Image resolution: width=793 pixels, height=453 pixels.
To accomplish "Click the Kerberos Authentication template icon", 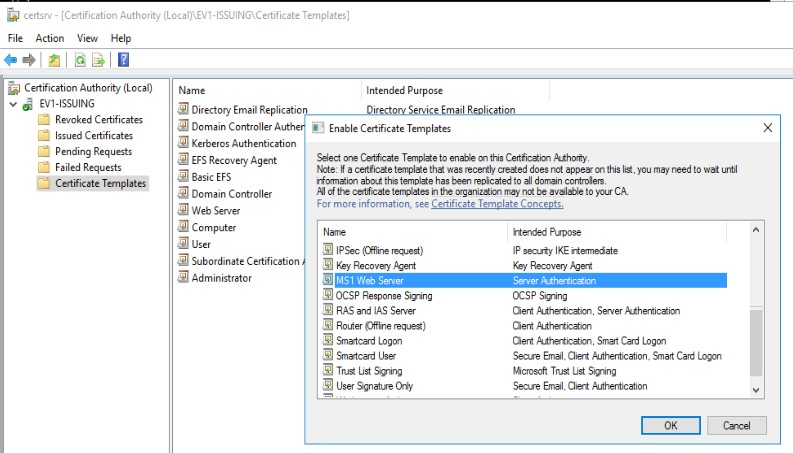I will 183,143.
